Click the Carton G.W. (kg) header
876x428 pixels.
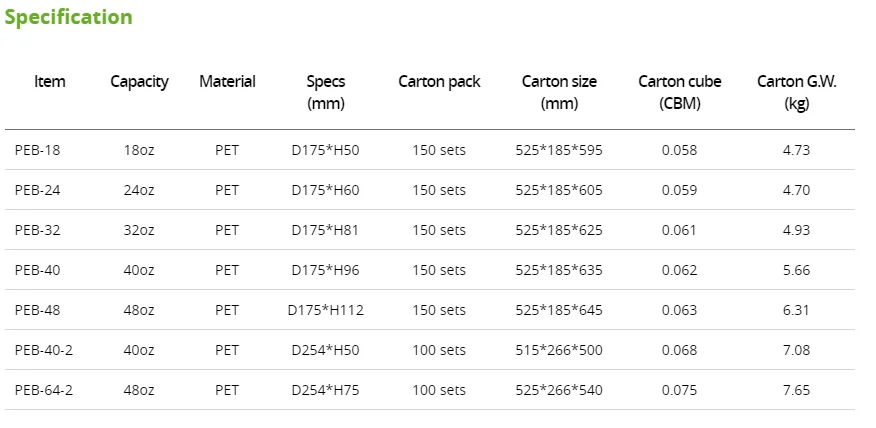point(797,92)
